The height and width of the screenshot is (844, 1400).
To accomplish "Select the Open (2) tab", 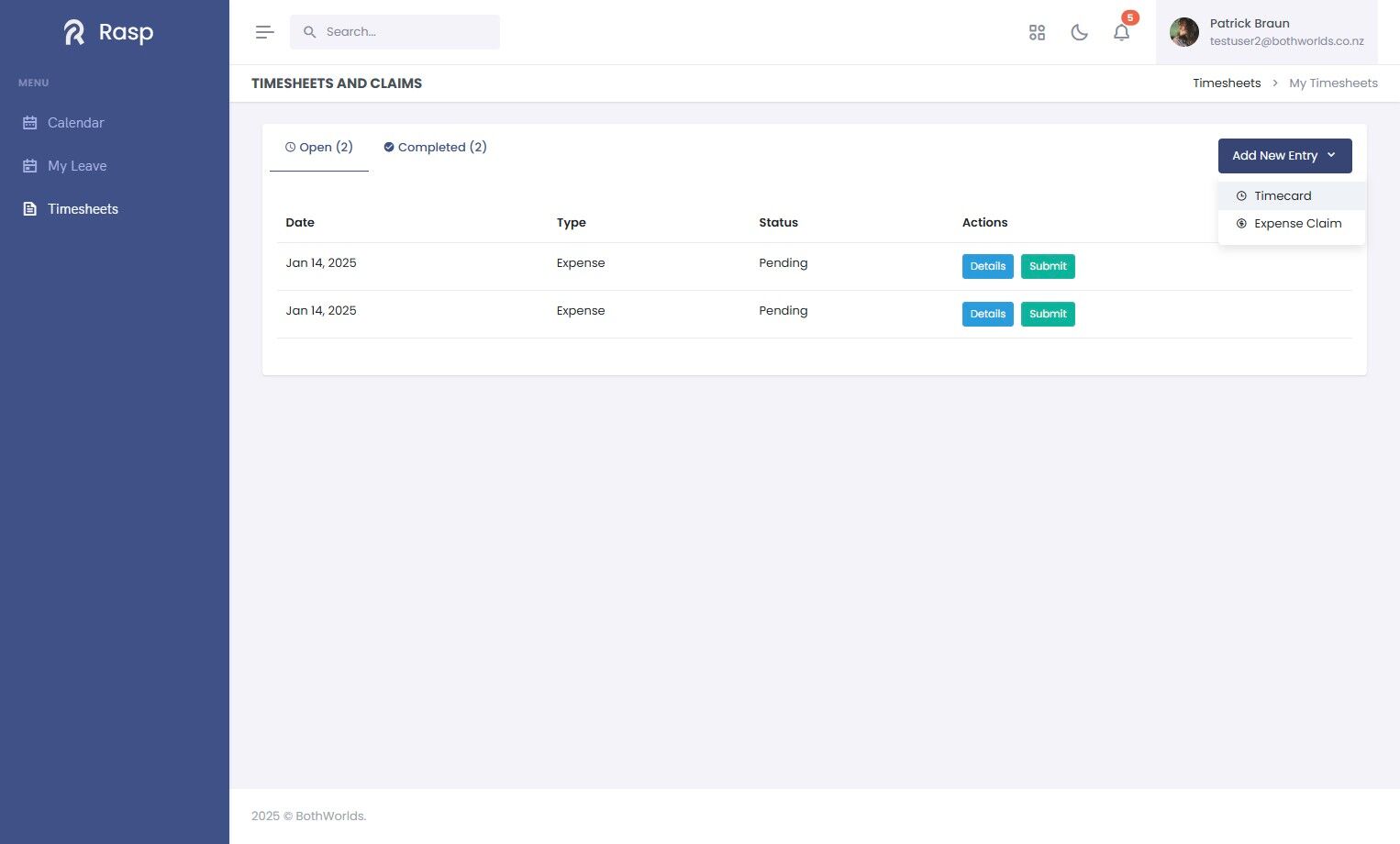I will coord(319,147).
